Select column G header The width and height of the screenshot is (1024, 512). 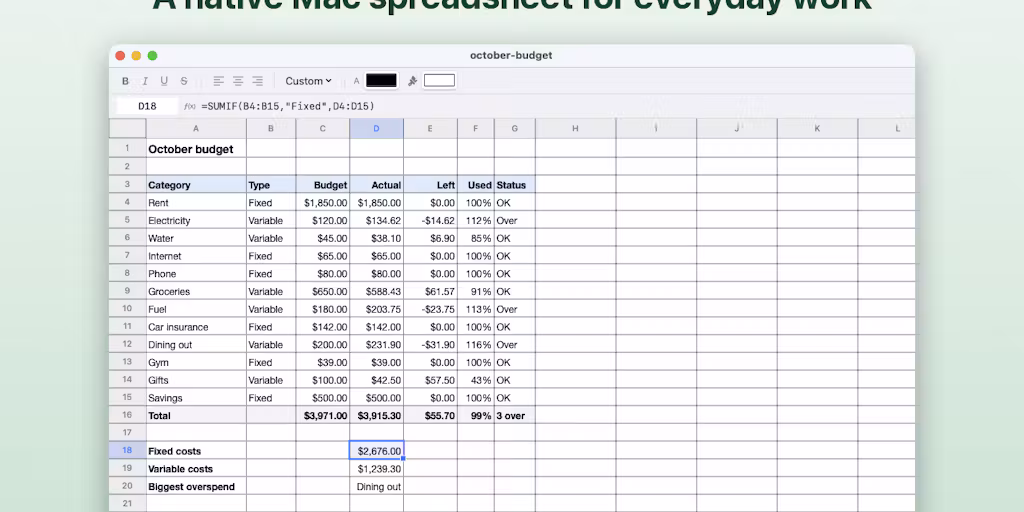point(515,129)
